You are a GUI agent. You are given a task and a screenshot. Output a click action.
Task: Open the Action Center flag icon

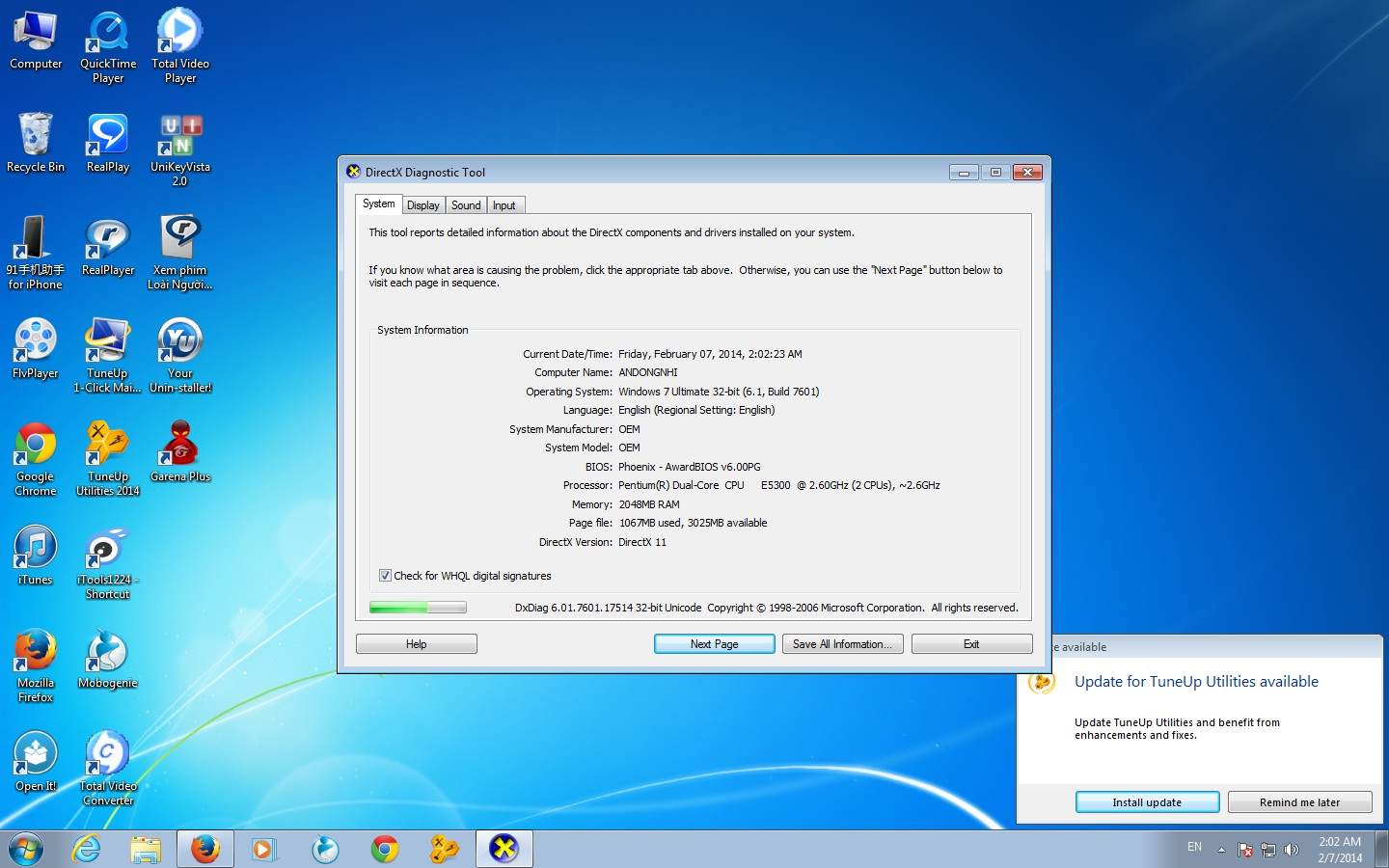(1245, 850)
